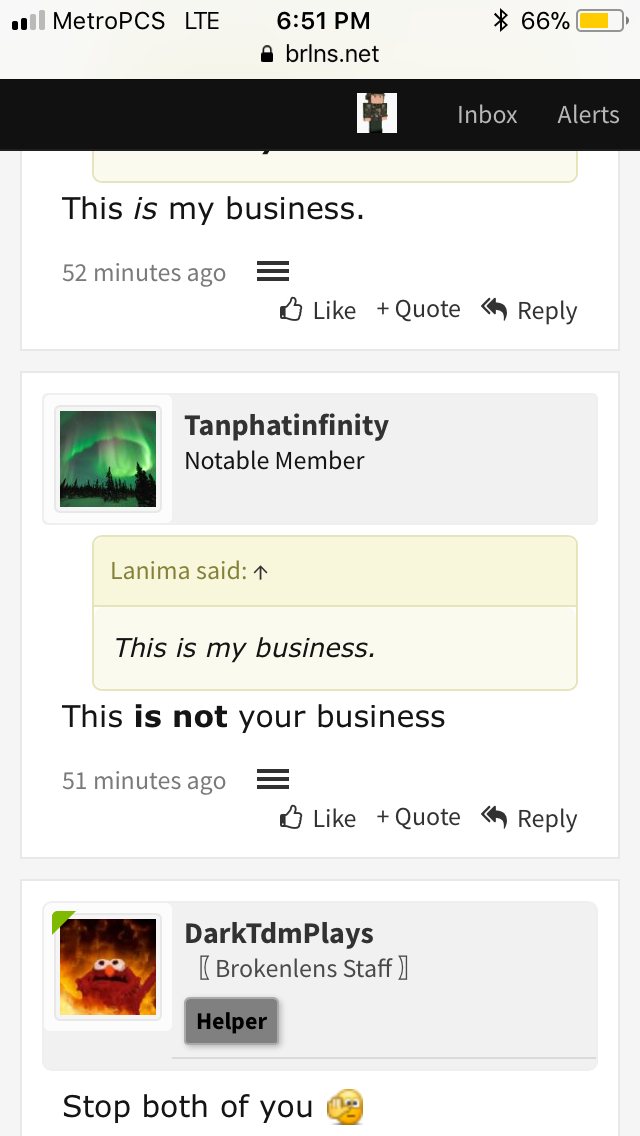Like Tanphatinfinity's post with the thumbs-up

point(318,818)
